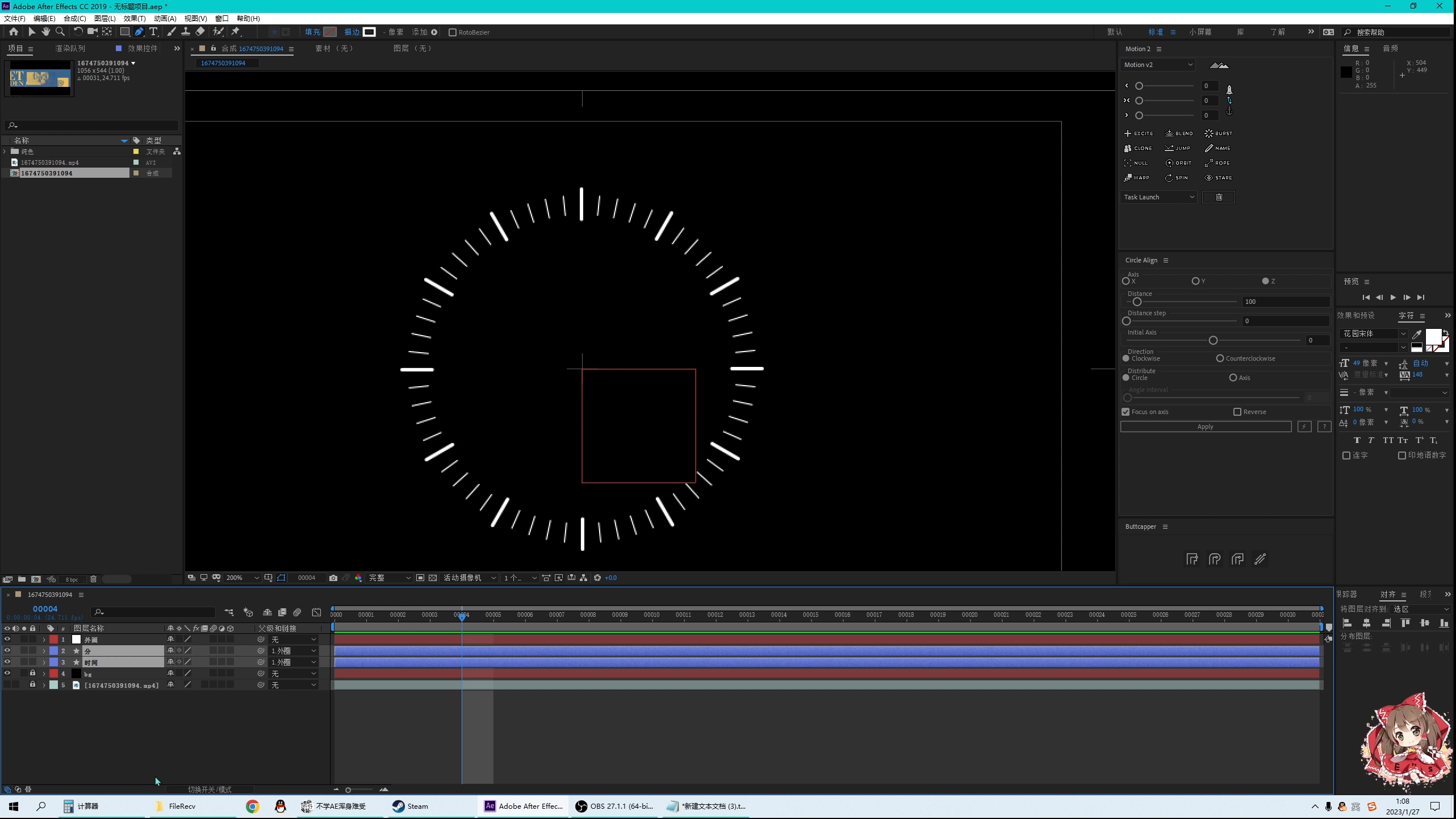Enable the 连字 ligatures checkbox
The height and width of the screenshot is (819, 1456).
(1346, 456)
